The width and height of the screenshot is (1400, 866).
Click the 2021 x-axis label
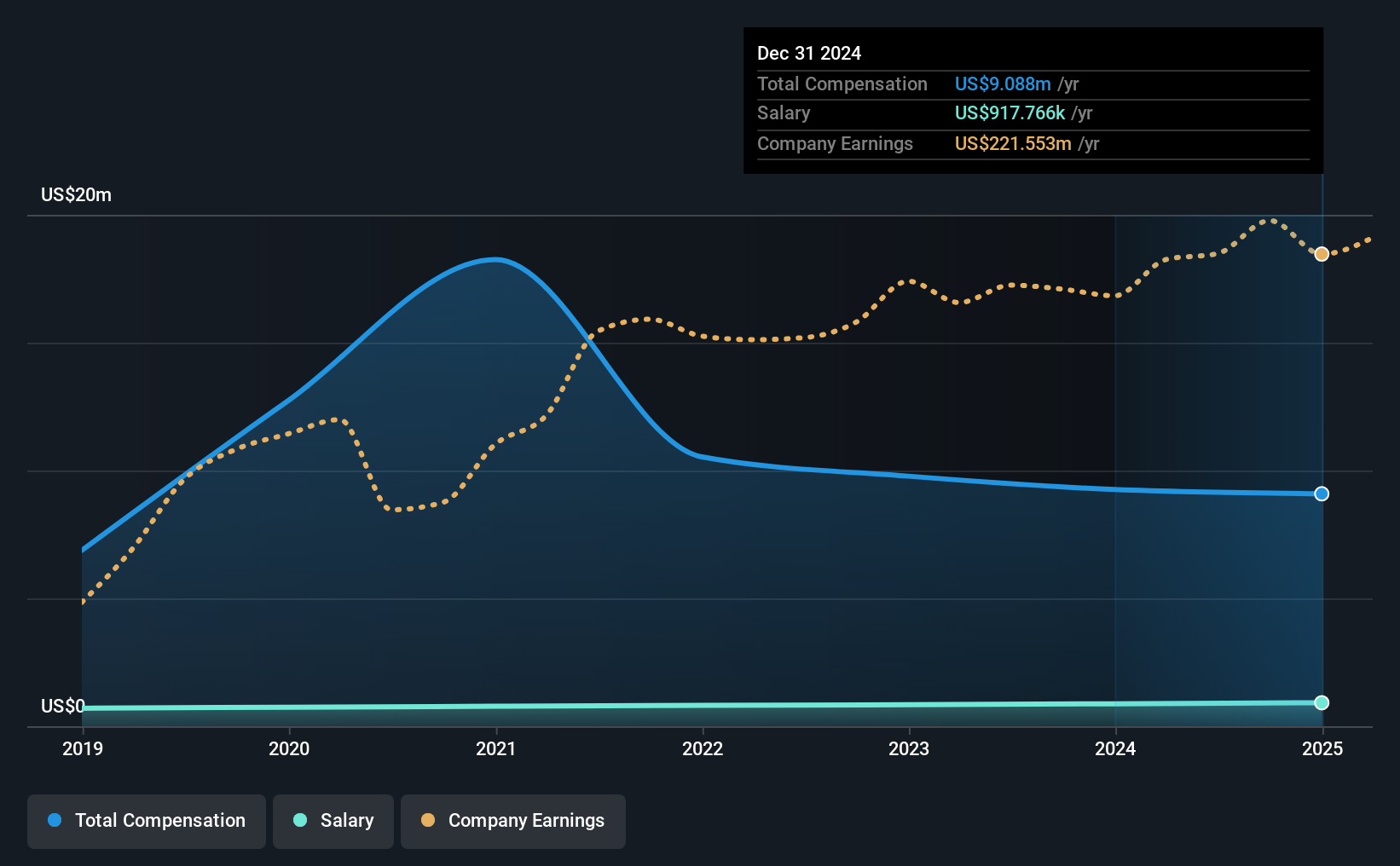[496, 748]
